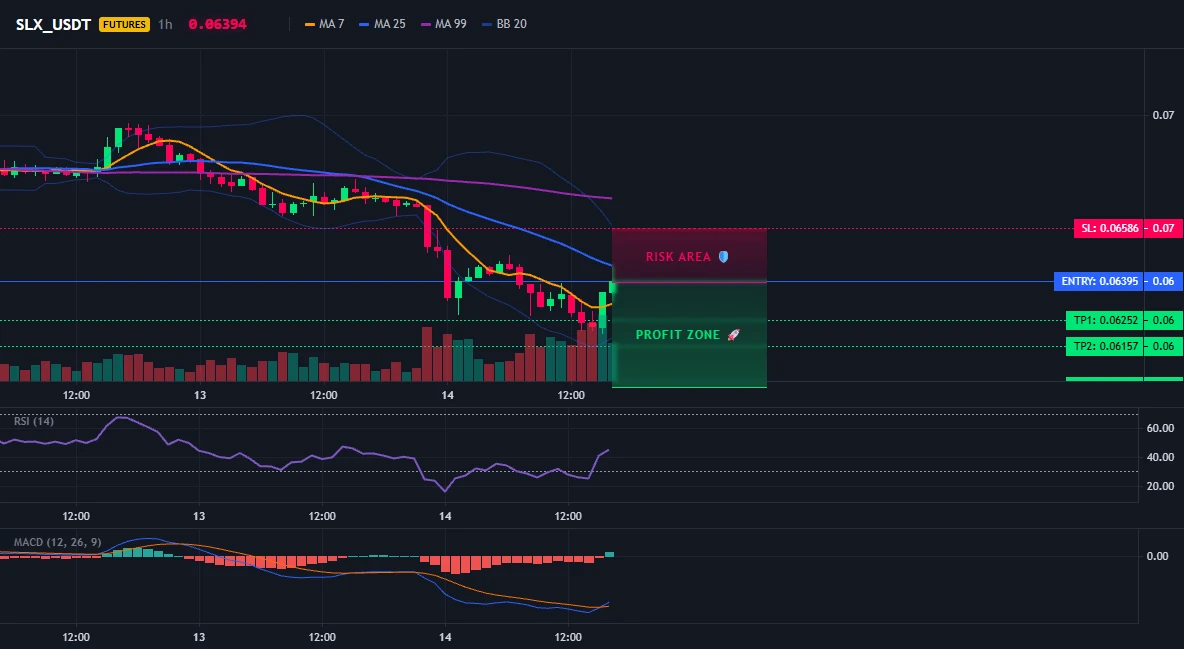This screenshot has height=649, width=1184.
Task: Click the 20.00 RSI scale value
Action: 1160,486
